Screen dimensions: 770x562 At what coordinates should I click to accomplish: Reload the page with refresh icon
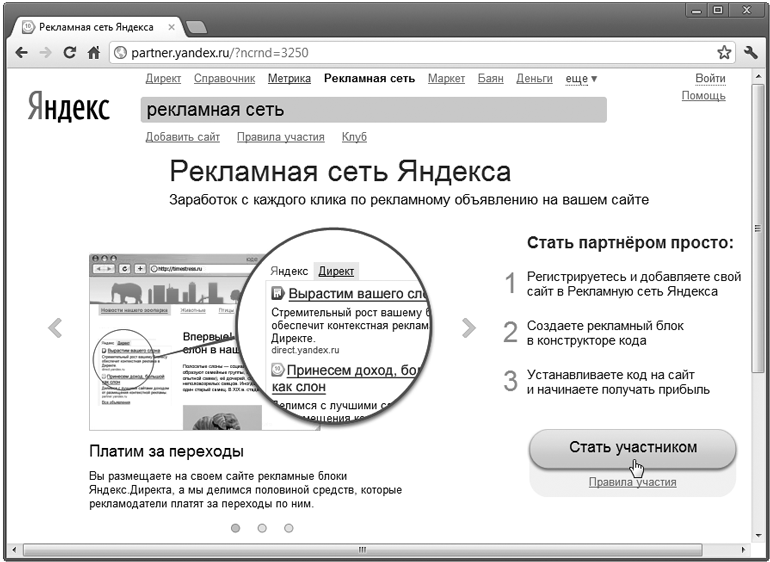pos(70,52)
